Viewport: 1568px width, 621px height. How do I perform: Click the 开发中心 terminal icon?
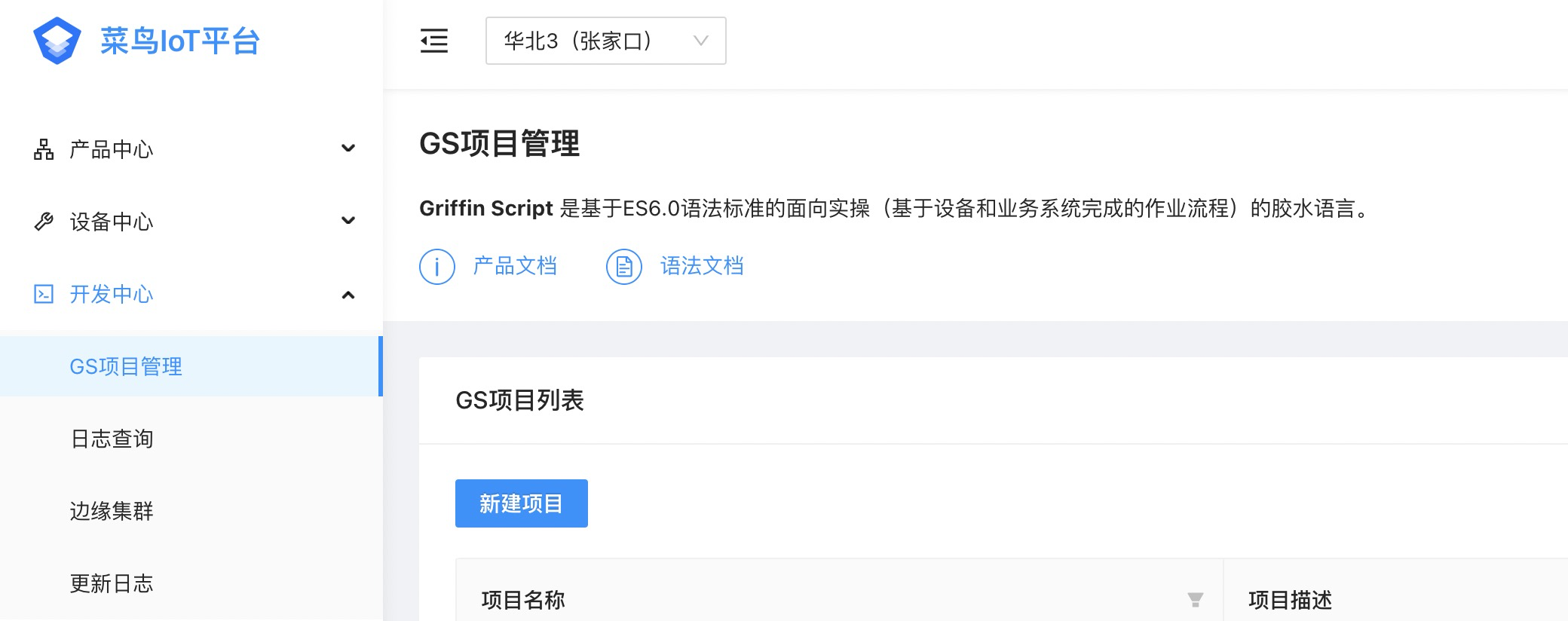pyautogui.click(x=44, y=294)
